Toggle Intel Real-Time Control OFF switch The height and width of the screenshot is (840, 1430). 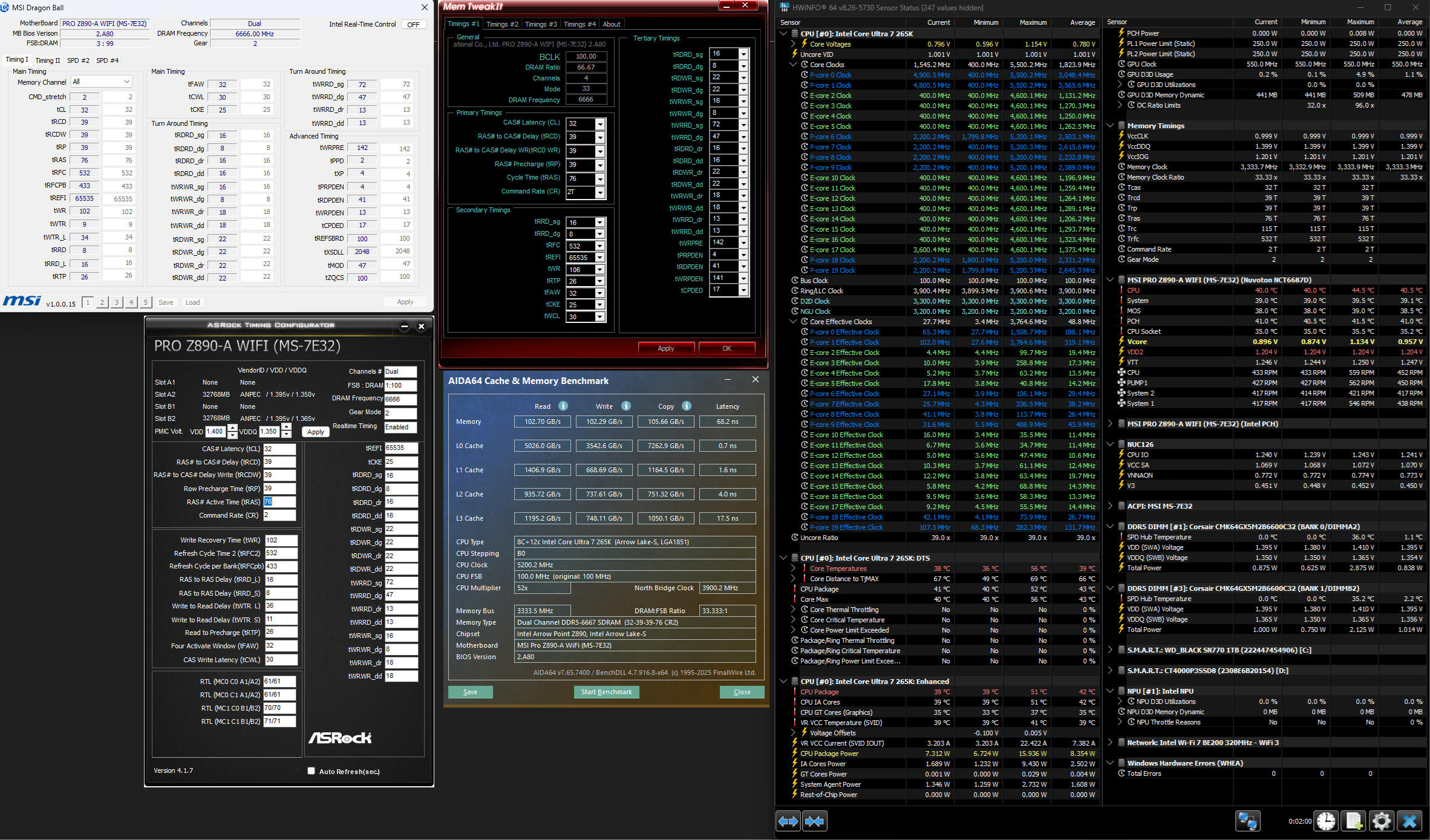pos(414,25)
